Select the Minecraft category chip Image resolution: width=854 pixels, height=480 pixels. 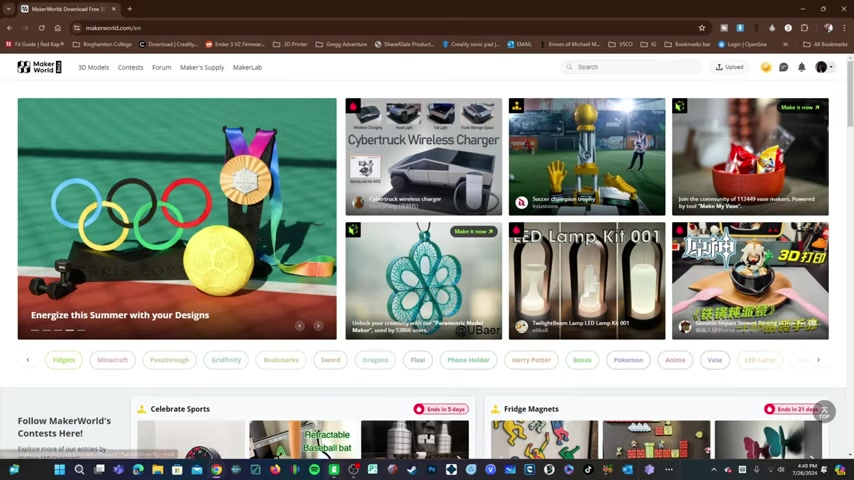tap(112, 360)
